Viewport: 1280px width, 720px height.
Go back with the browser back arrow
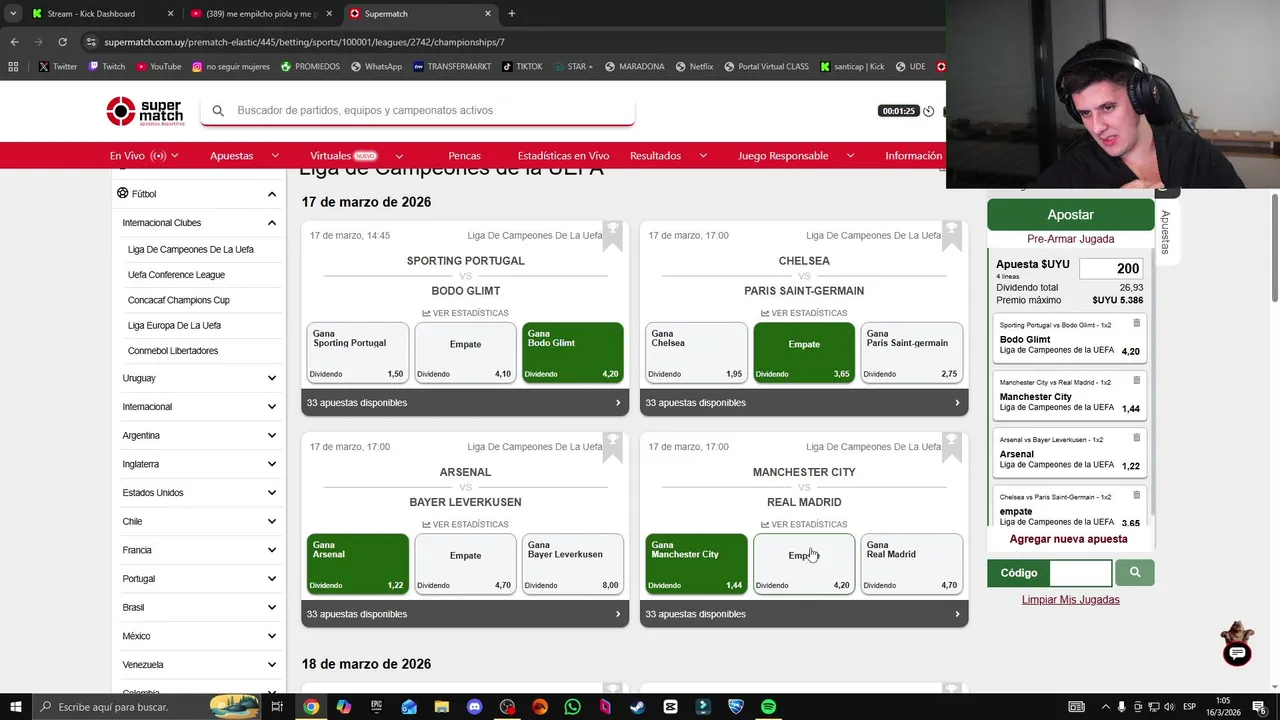click(14, 42)
